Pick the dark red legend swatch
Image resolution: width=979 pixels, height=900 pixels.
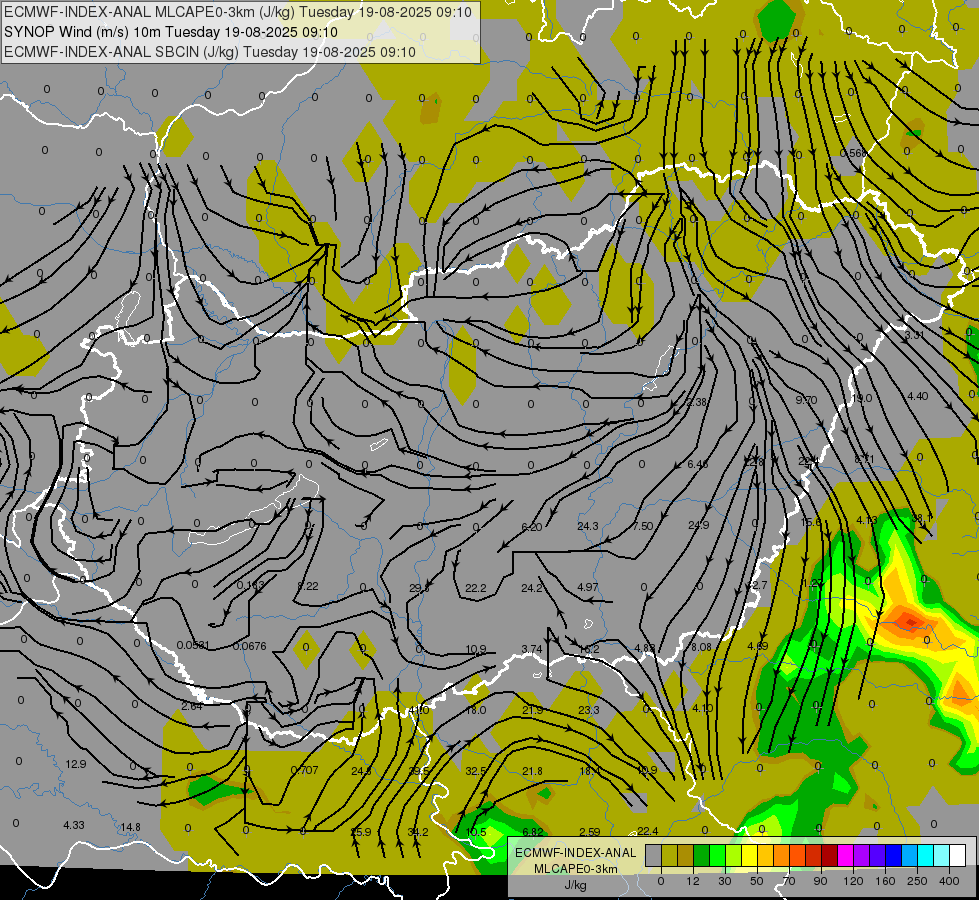(829, 855)
